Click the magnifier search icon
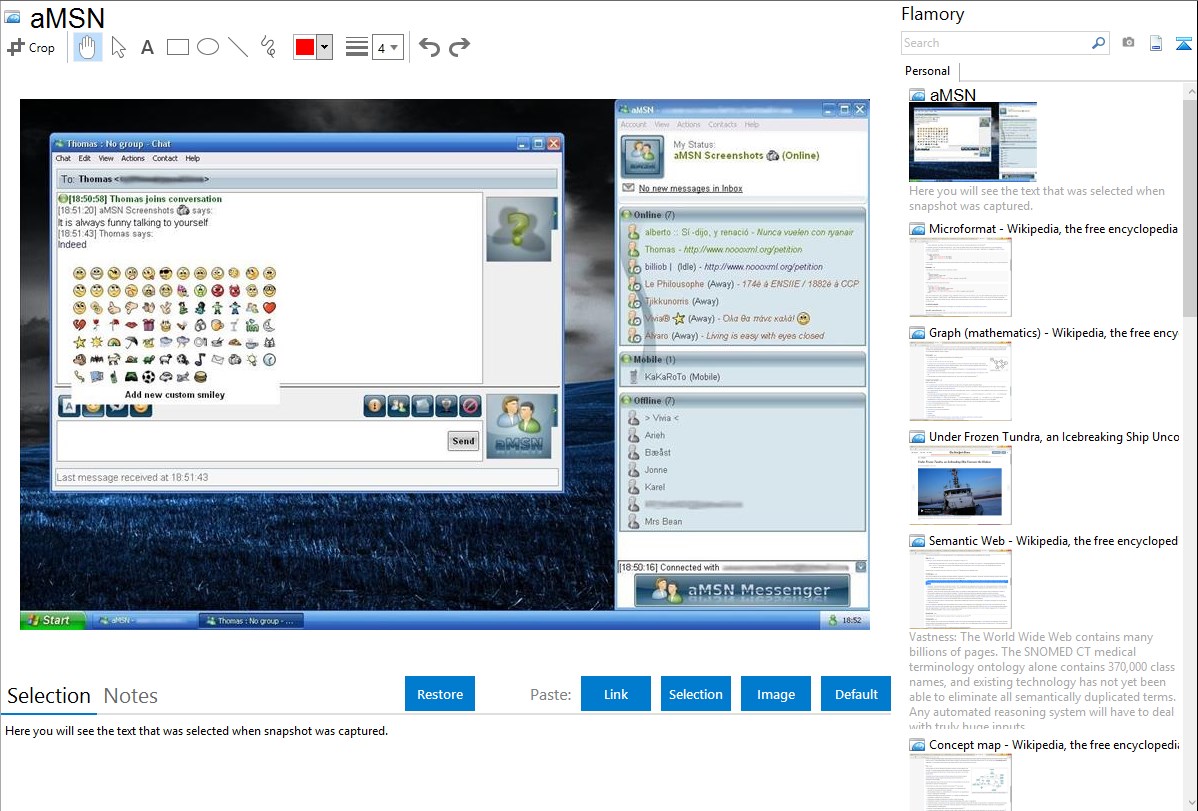This screenshot has width=1198, height=811. pyautogui.click(x=1099, y=43)
